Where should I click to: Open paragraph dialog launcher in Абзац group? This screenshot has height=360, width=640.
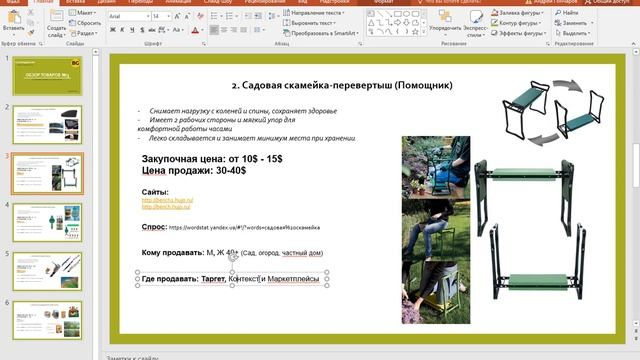click(360, 44)
